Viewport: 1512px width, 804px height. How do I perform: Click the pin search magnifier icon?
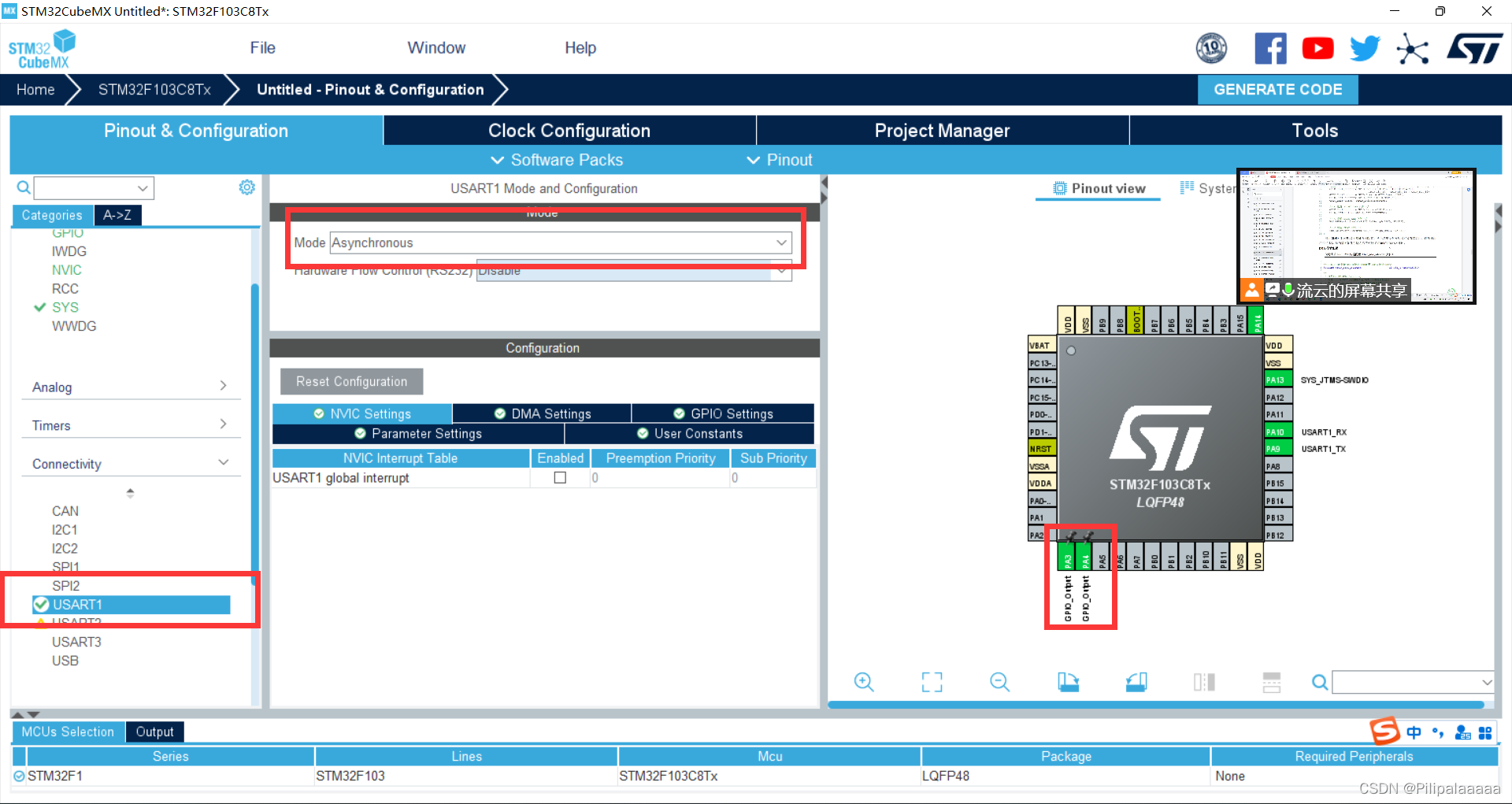(1320, 682)
